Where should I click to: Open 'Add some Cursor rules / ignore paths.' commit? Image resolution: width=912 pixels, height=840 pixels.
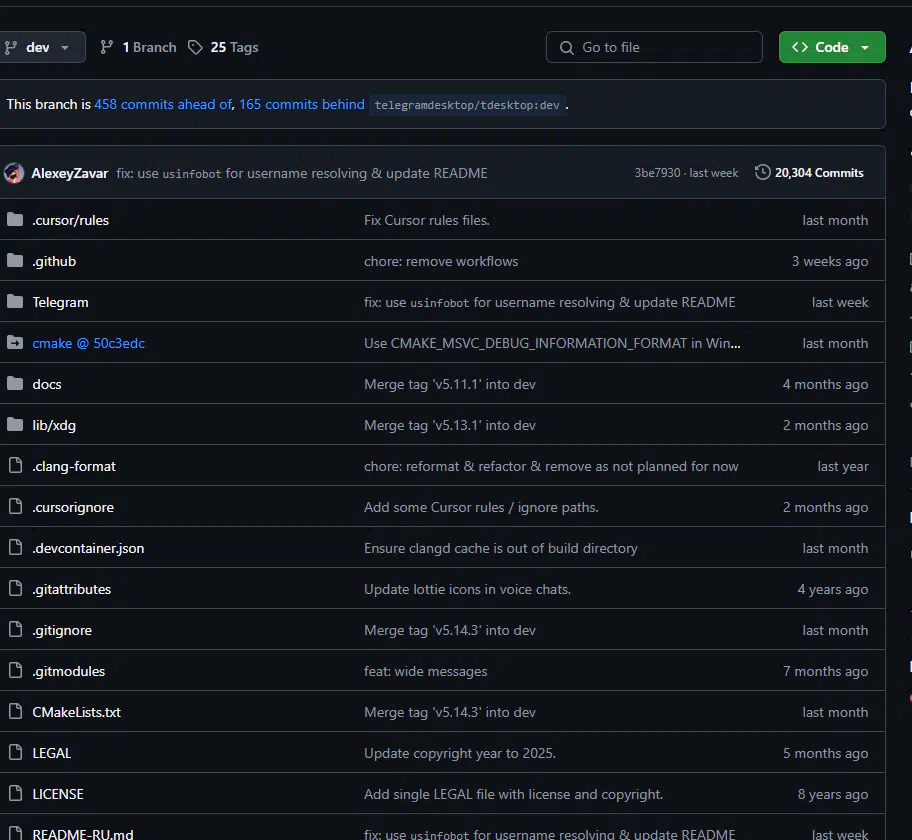[x=481, y=507]
